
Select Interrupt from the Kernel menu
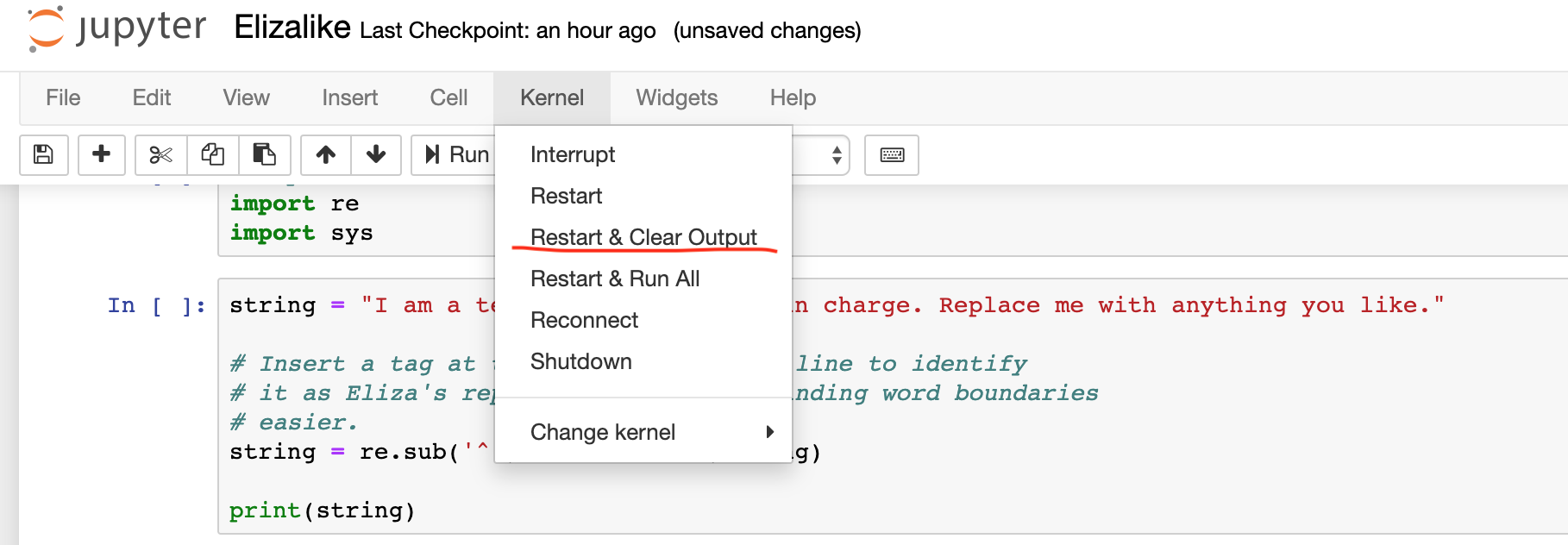[572, 154]
